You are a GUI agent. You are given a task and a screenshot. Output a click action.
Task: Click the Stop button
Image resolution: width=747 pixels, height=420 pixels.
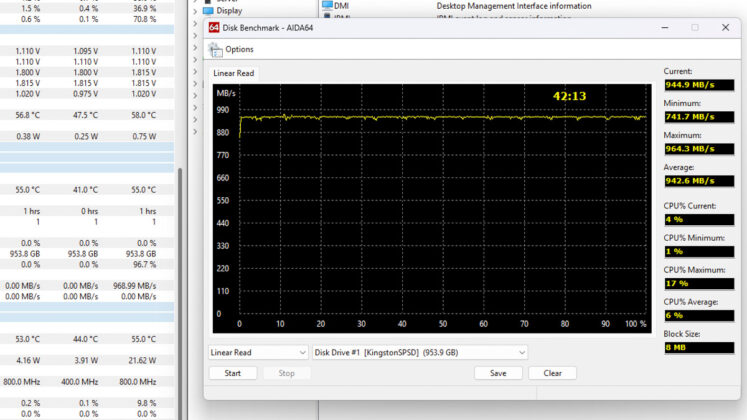pyautogui.click(x=286, y=373)
